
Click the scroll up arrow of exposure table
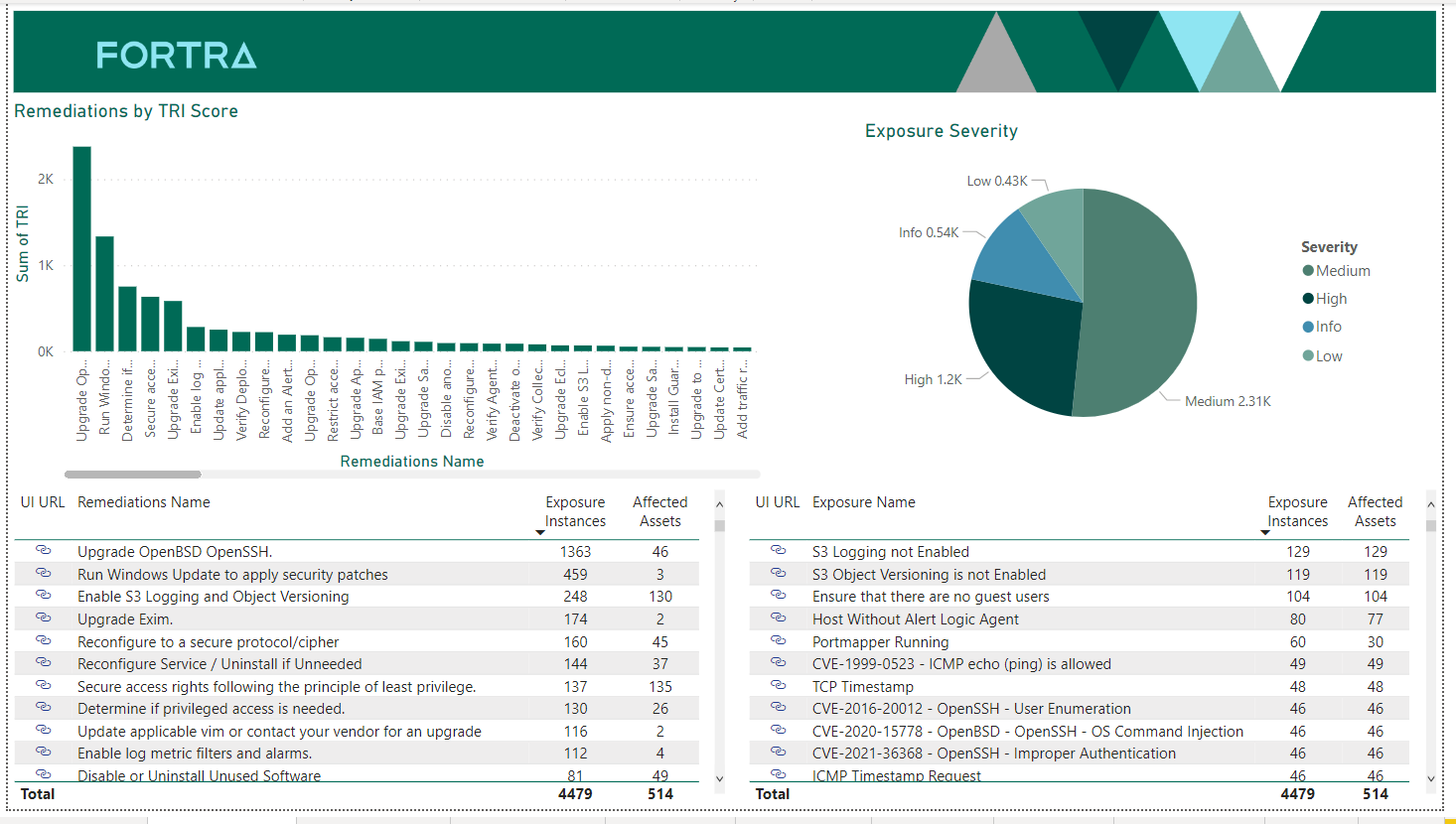pyautogui.click(x=1430, y=505)
